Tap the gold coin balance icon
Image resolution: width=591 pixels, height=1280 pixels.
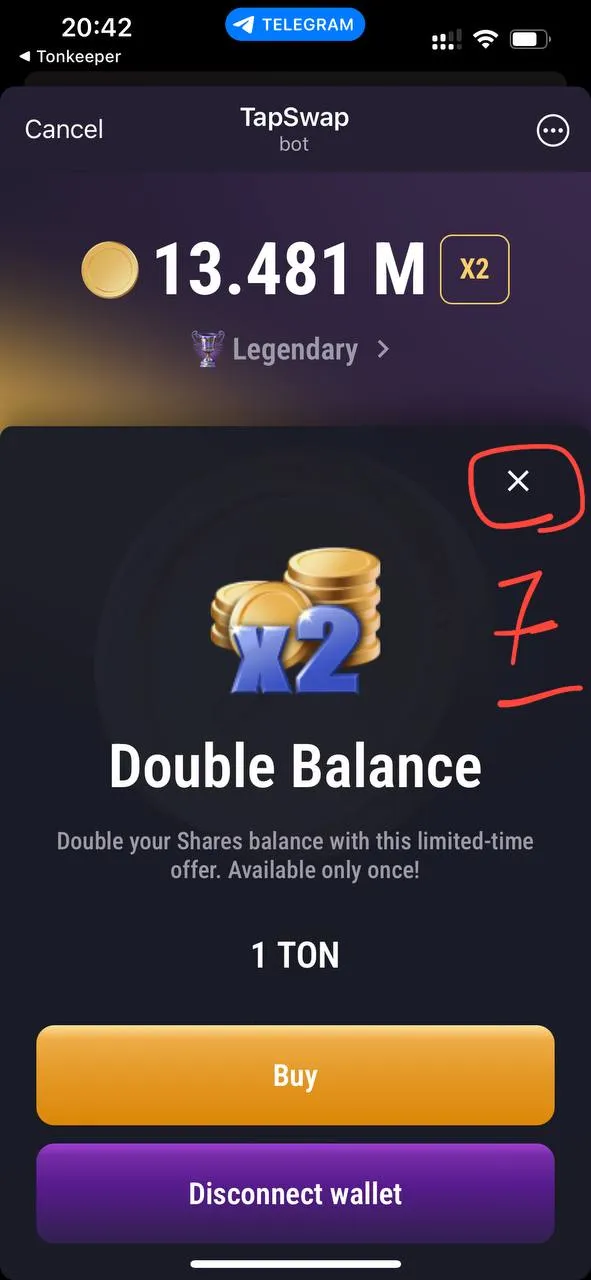110,268
